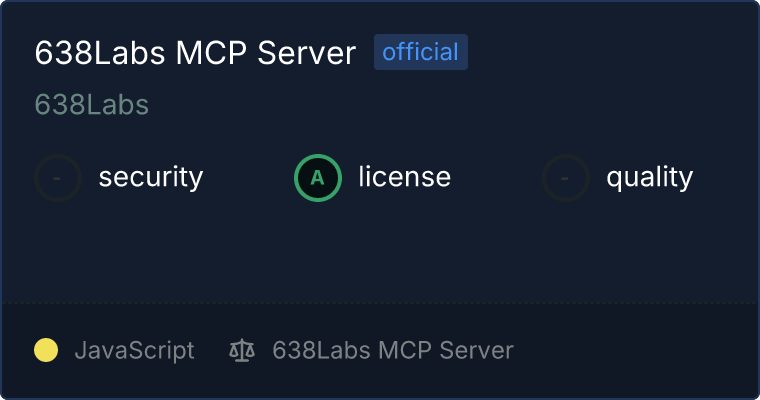This screenshot has width=760, height=400.
Task: Click the dash inside security score ring
Action: pyautogui.click(x=57, y=178)
